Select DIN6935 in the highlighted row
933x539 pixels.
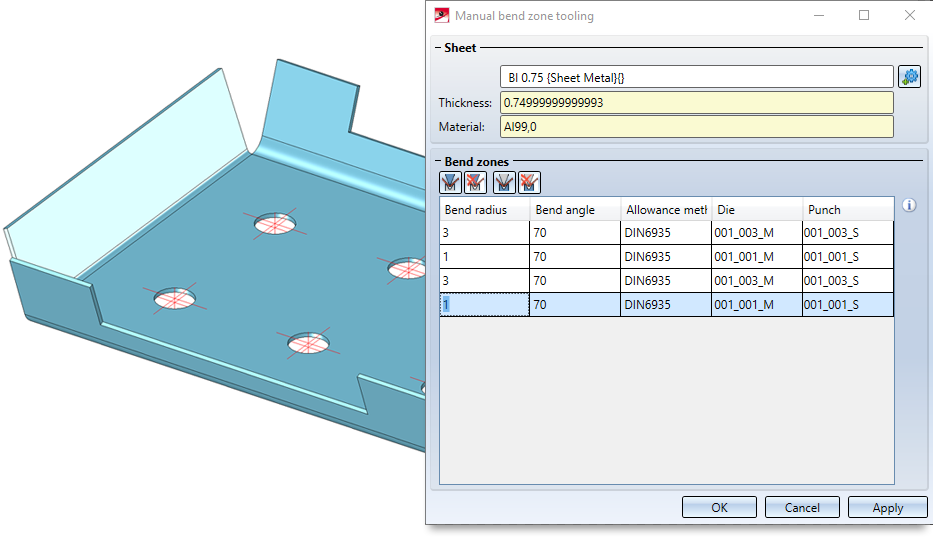coord(666,305)
